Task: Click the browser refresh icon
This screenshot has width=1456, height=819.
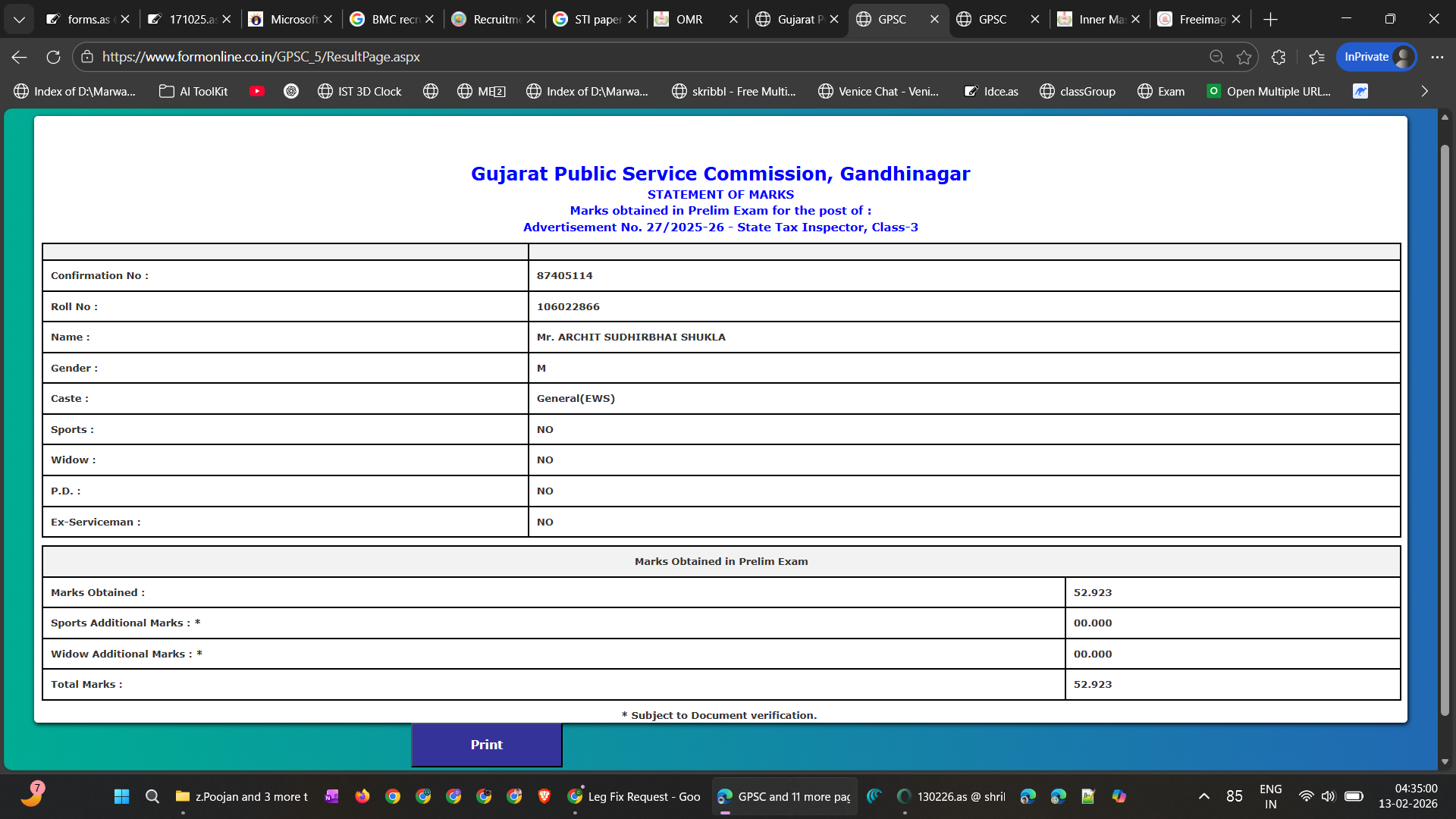Action: pyautogui.click(x=53, y=57)
